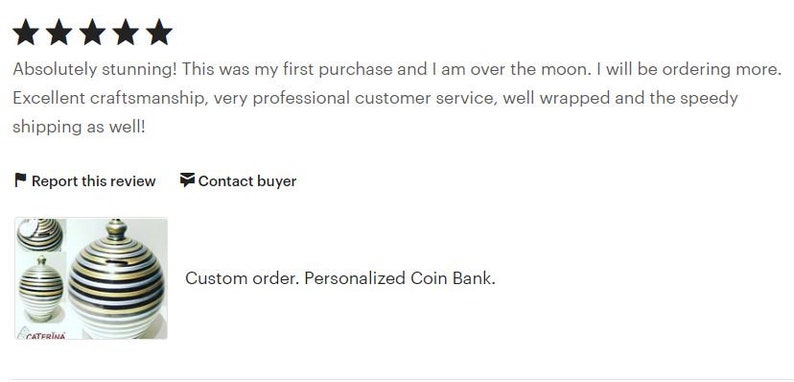Click the Caterina logo in the thumbnail corner
Image resolution: width=794 pixels, height=382 pixels.
point(43,333)
